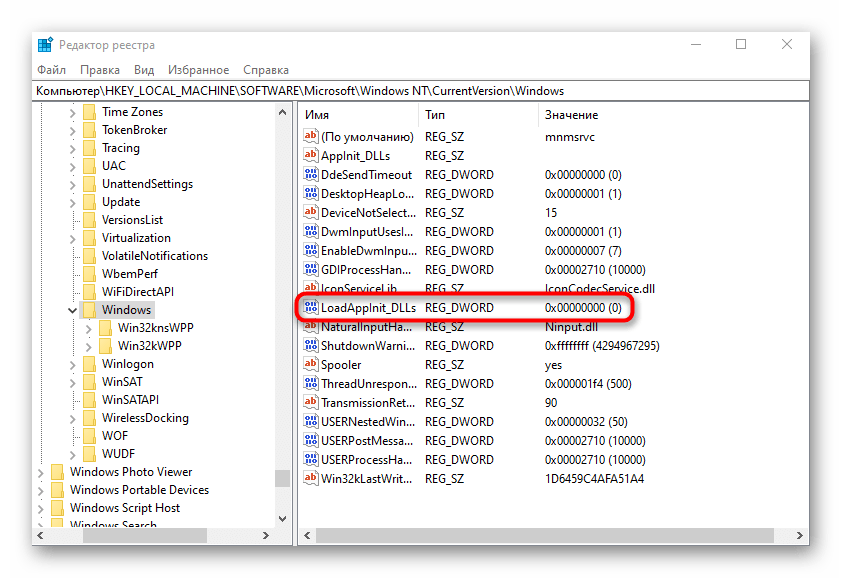The image size is (842, 578).
Task: Click the string icon of DeviceNotSelect...
Action: (310, 212)
